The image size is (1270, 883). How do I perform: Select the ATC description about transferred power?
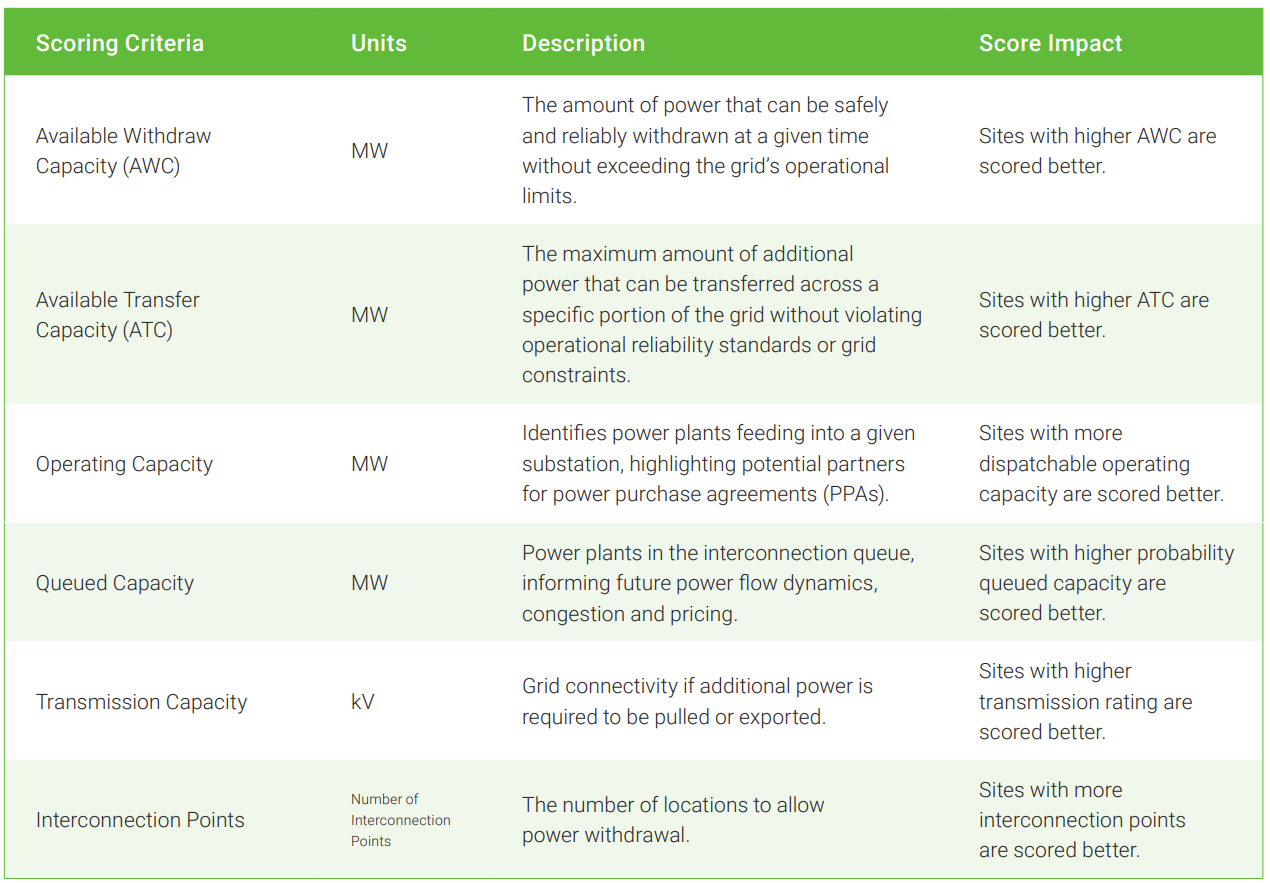(721, 315)
